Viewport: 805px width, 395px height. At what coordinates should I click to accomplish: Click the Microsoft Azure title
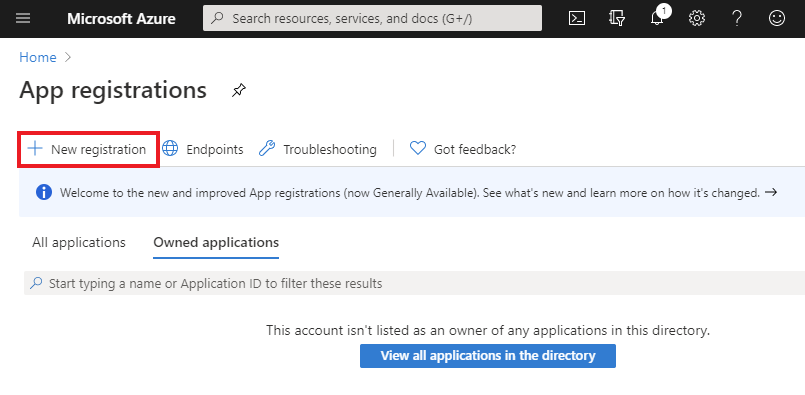pos(121,19)
